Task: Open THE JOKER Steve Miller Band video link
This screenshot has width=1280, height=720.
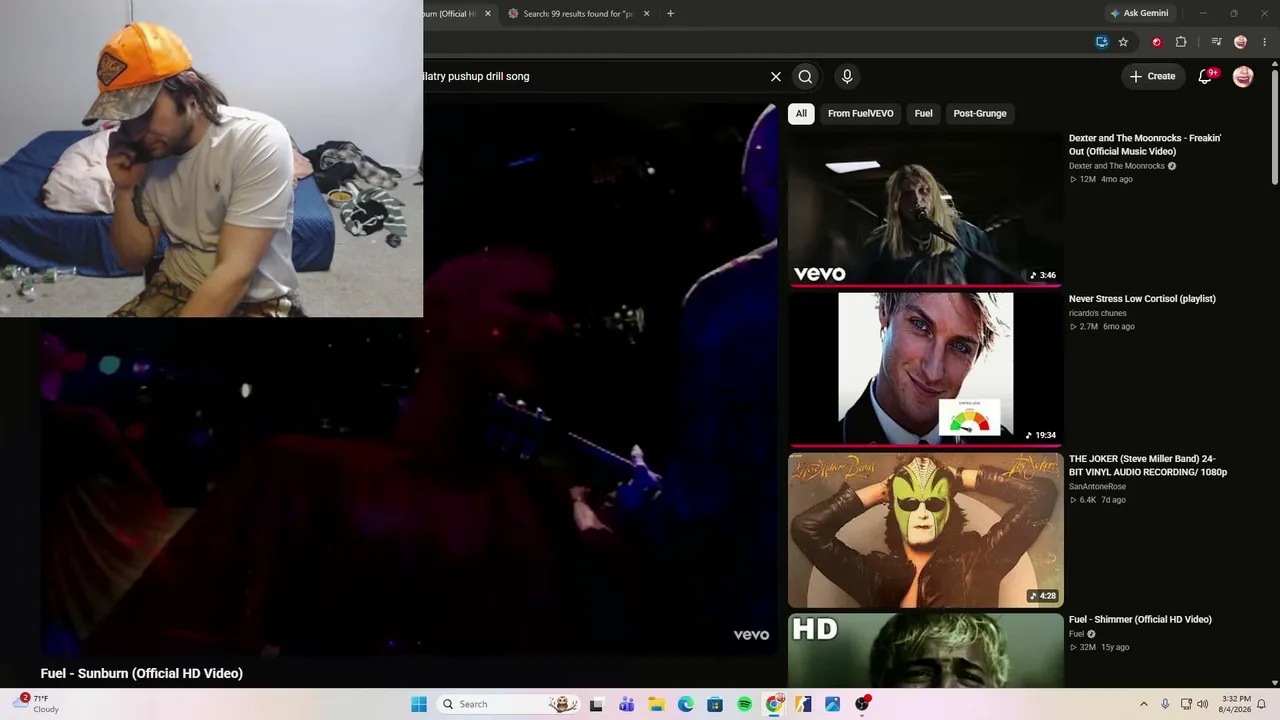Action: tap(1148, 465)
